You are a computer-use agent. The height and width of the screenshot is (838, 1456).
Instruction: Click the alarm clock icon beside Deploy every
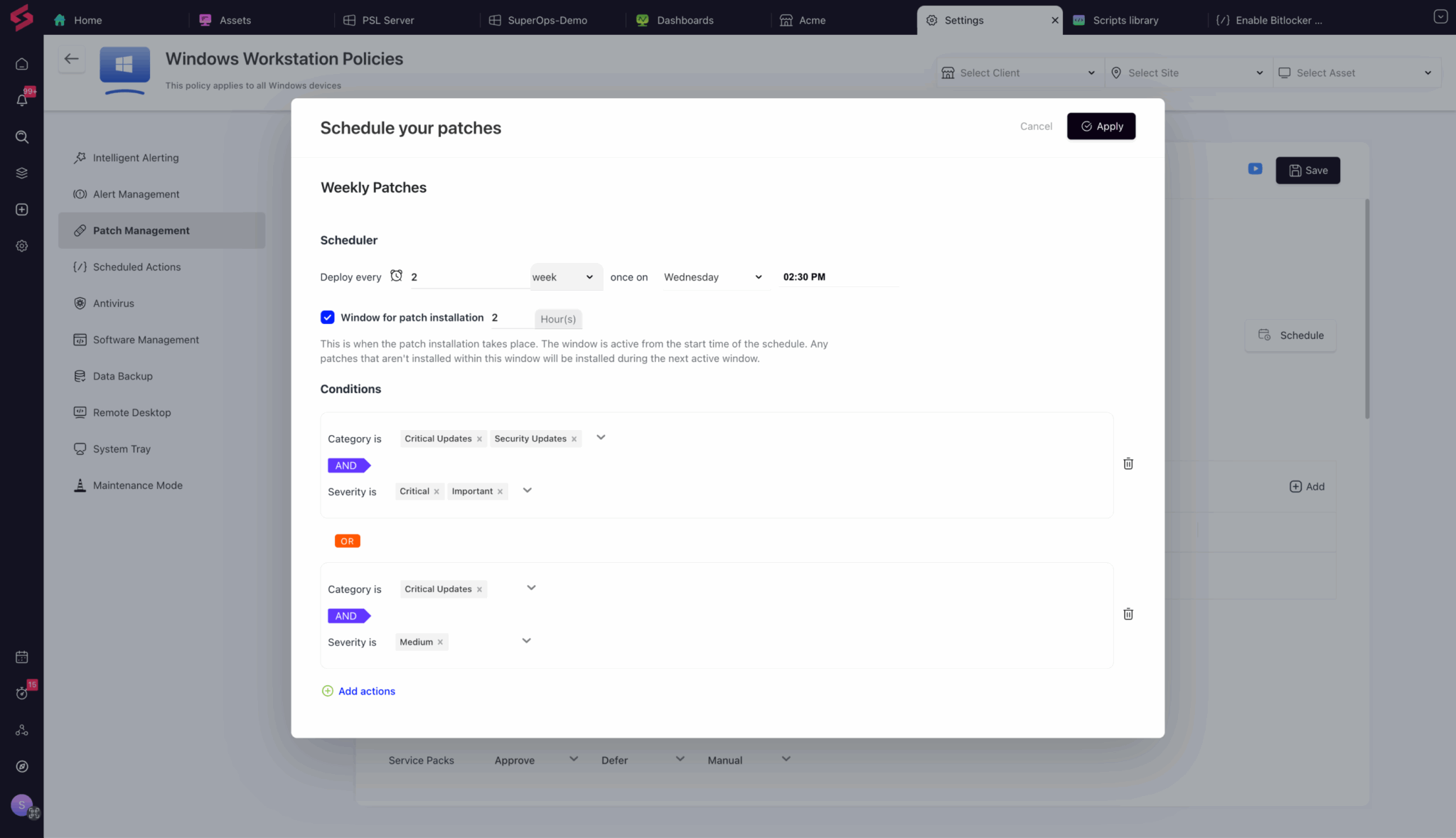click(397, 276)
